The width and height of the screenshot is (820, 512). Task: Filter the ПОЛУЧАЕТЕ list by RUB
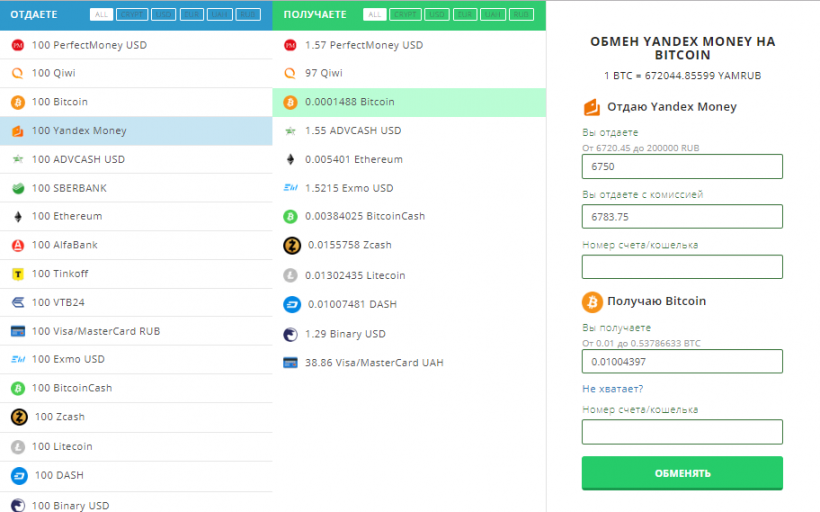520,15
